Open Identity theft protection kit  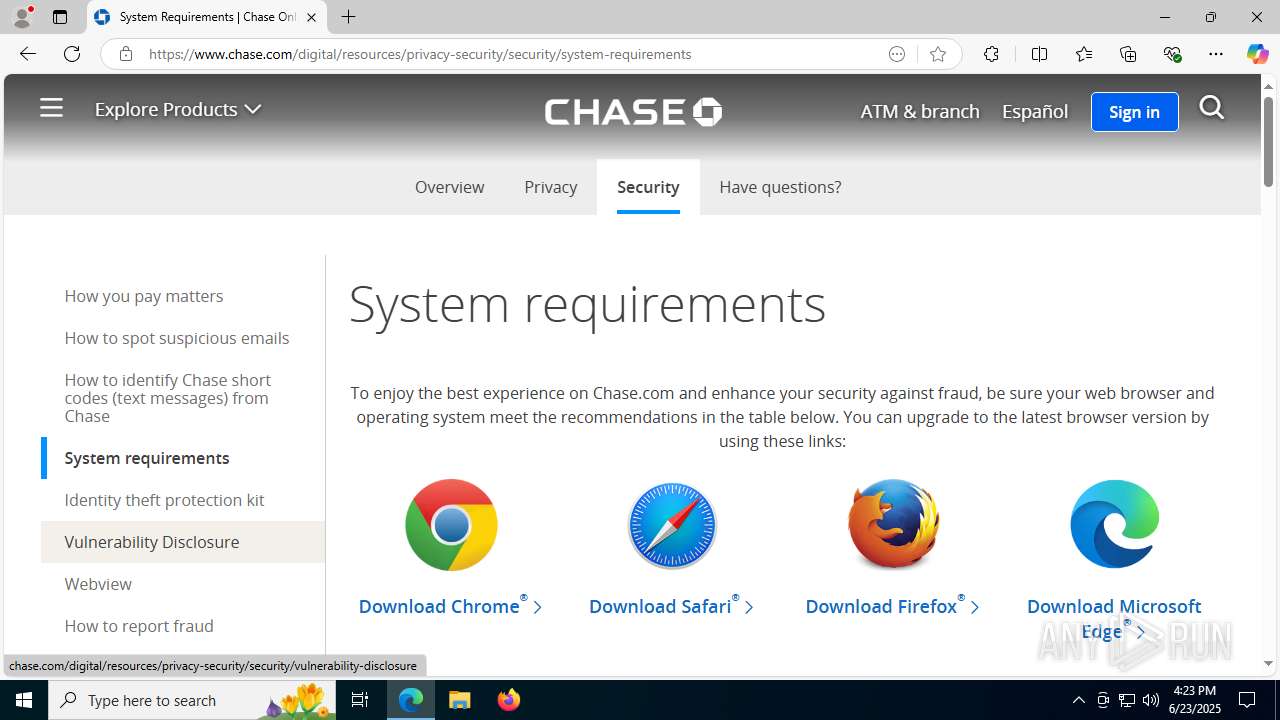pos(164,500)
